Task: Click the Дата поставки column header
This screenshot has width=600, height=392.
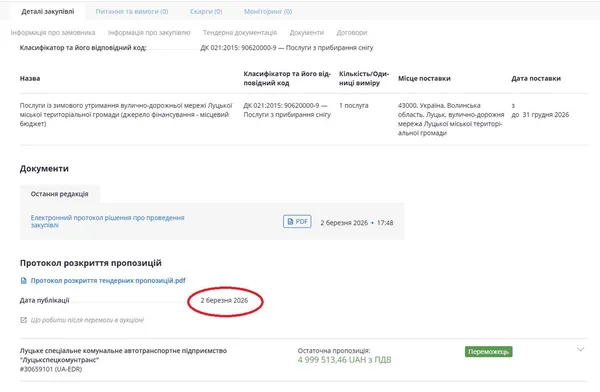Action: pos(536,78)
